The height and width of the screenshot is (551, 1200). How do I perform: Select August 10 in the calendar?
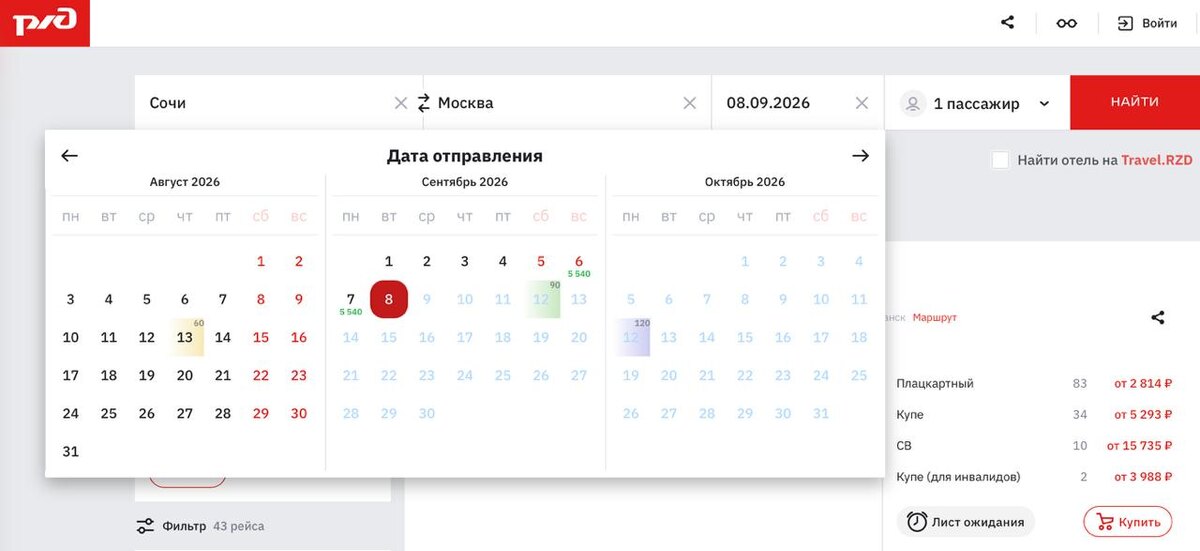pos(71,337)
